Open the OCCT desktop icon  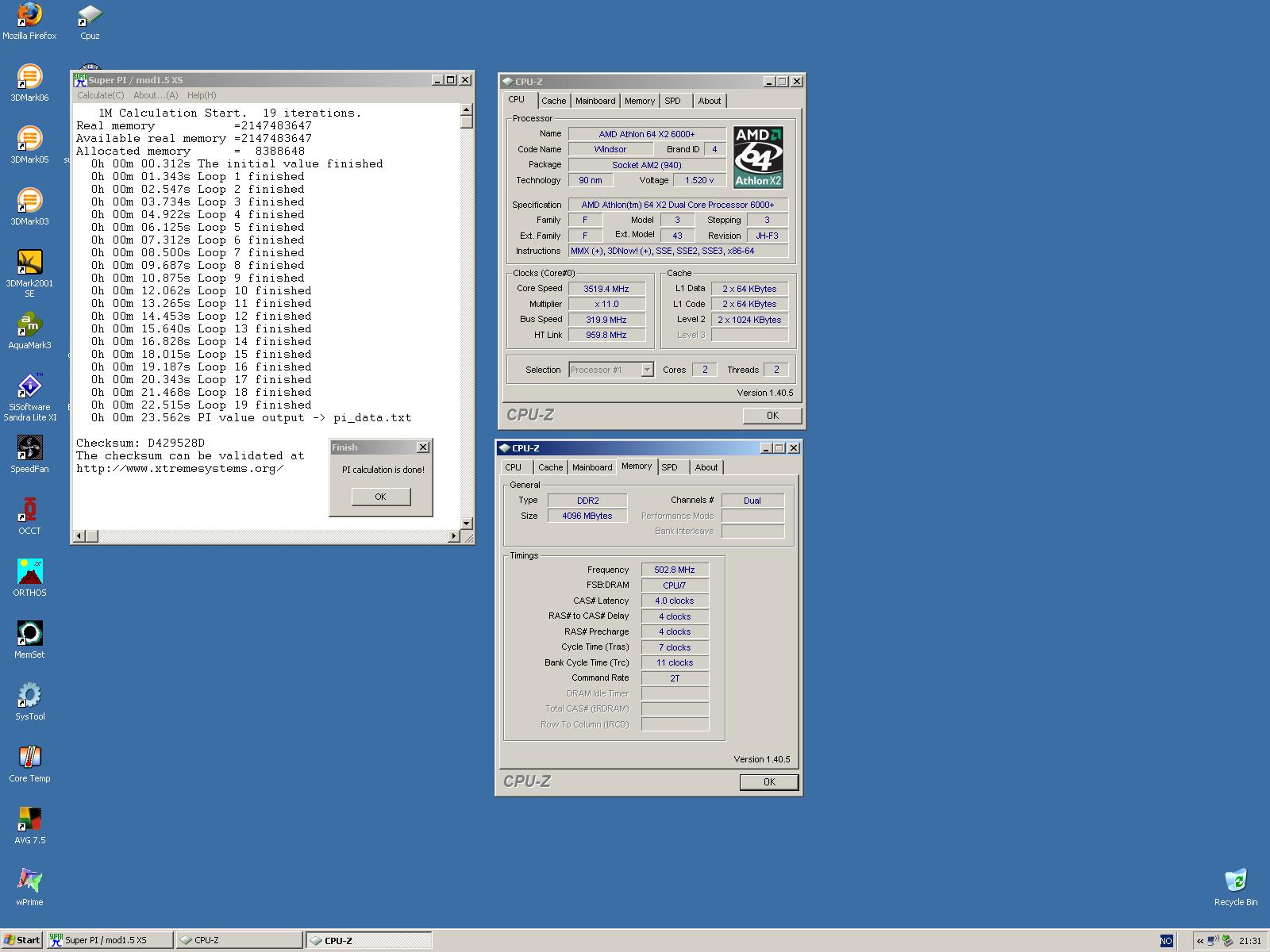click(x=29, y=516)
